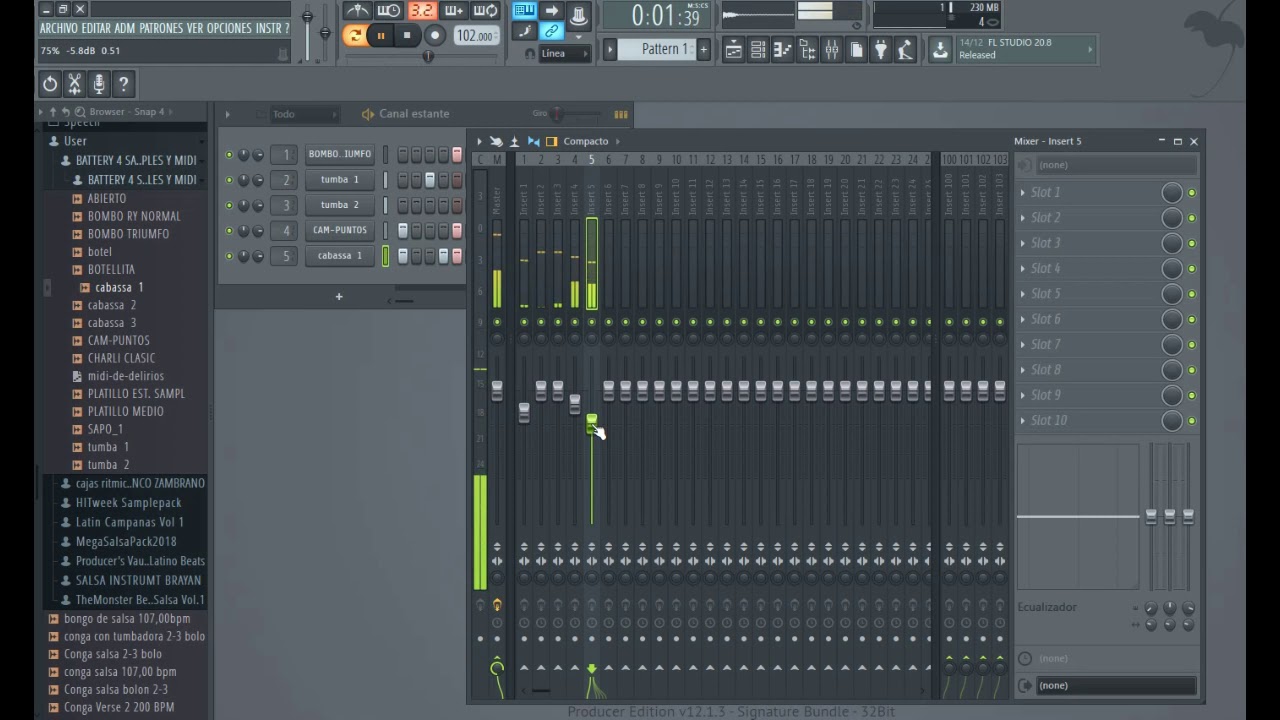Toggle Slot 1 enable LED in mixer

(1192, 193)
